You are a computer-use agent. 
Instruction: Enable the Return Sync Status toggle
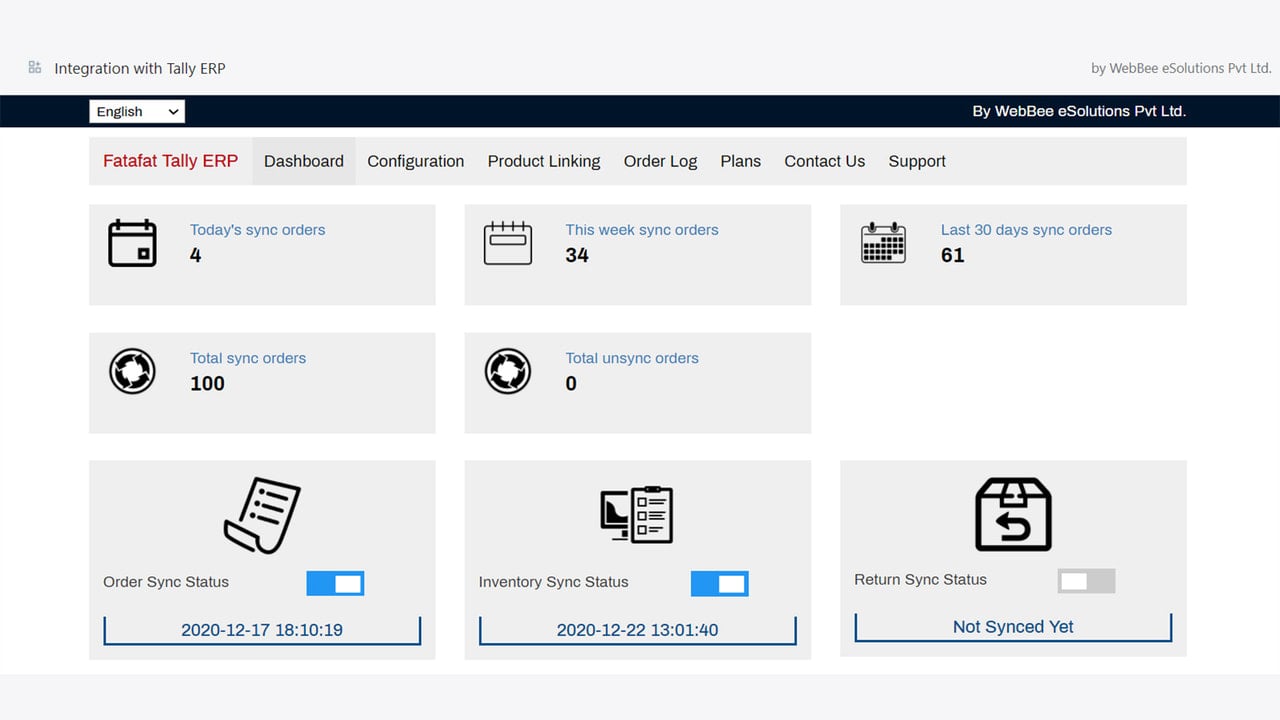coord(1086,581)
